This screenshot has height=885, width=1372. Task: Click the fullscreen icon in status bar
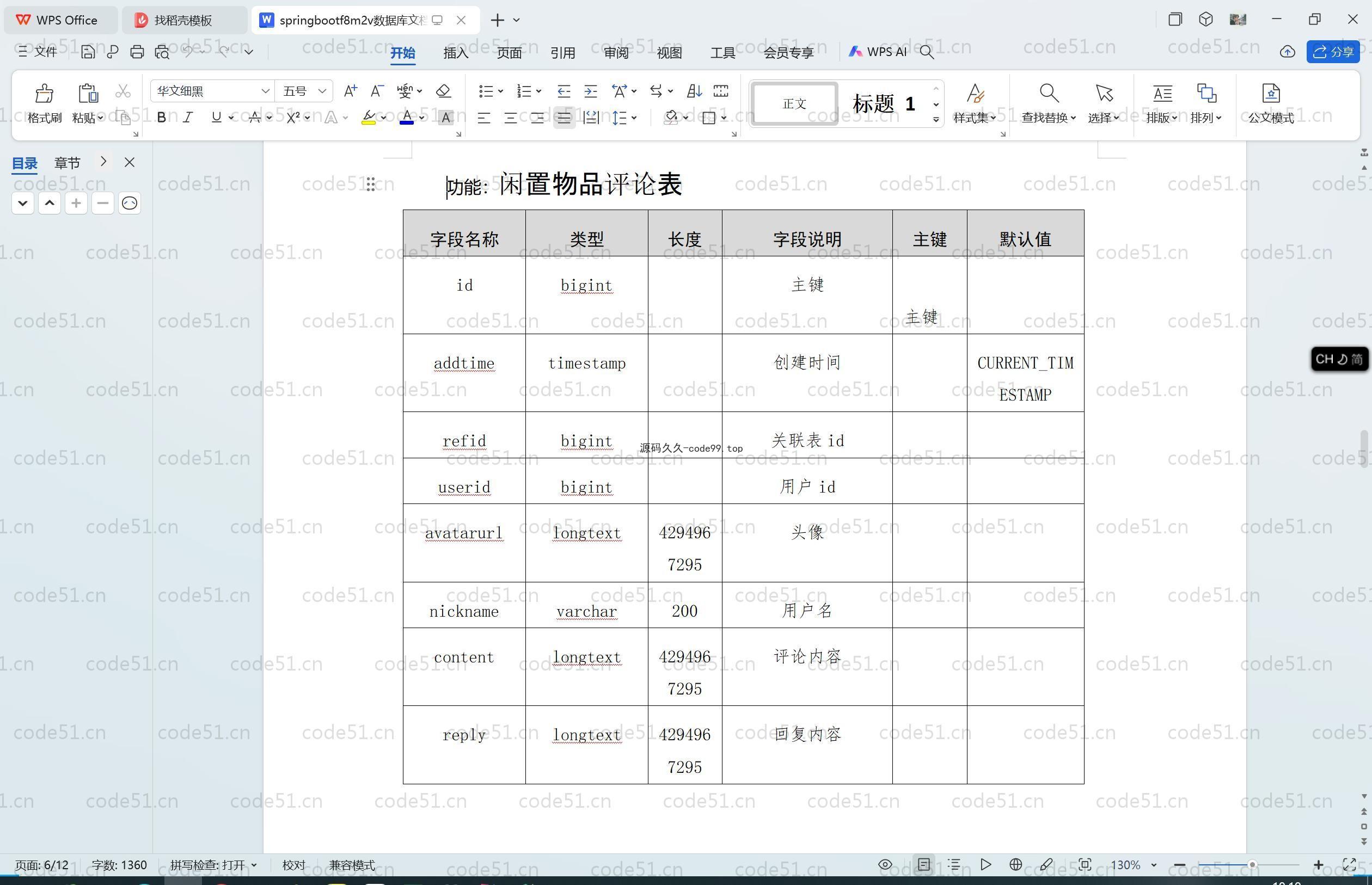pyautogui.click(x=1349, y=864)
